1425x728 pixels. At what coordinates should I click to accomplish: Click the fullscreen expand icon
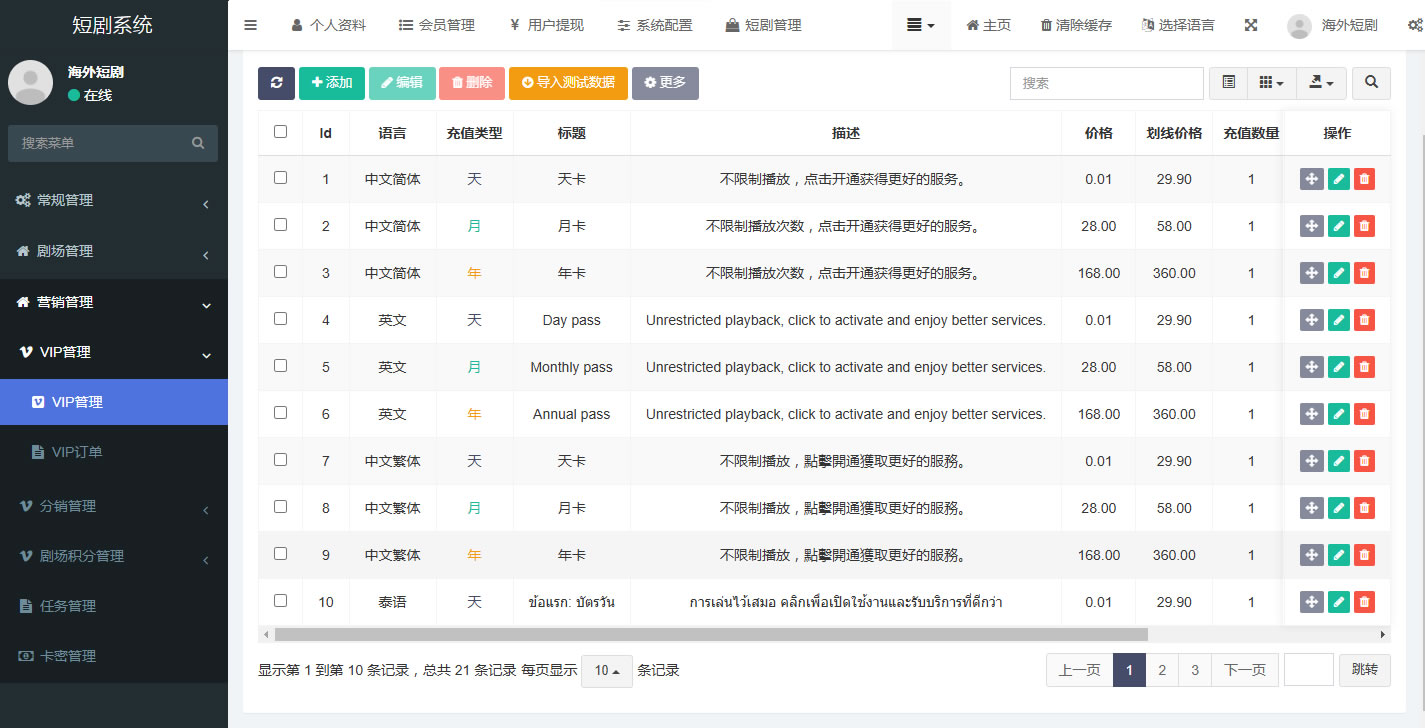pos(1251,25)
